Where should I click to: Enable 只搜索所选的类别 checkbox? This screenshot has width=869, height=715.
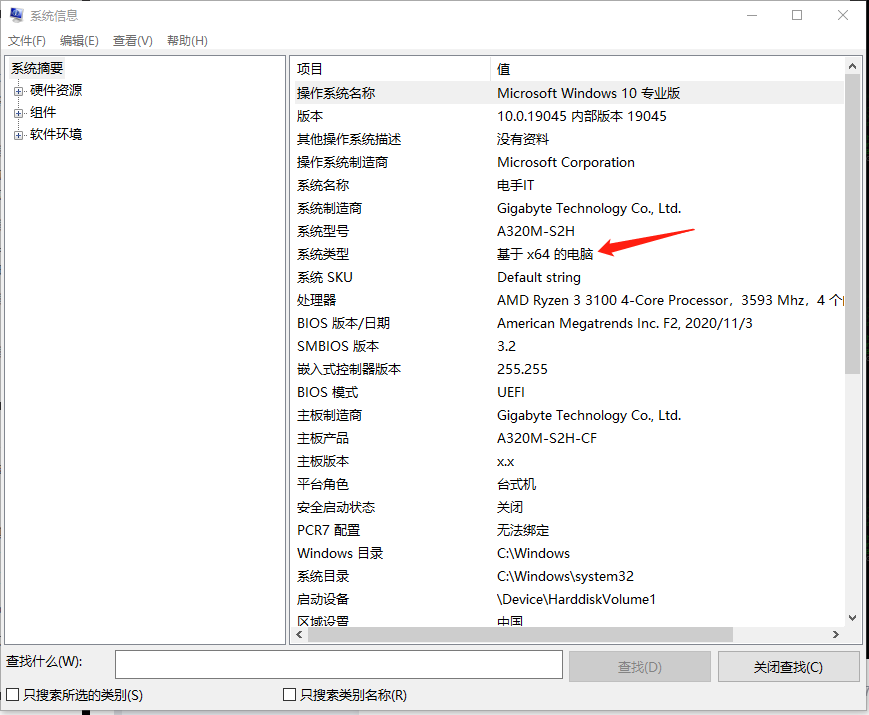click(x=13, y=694)
